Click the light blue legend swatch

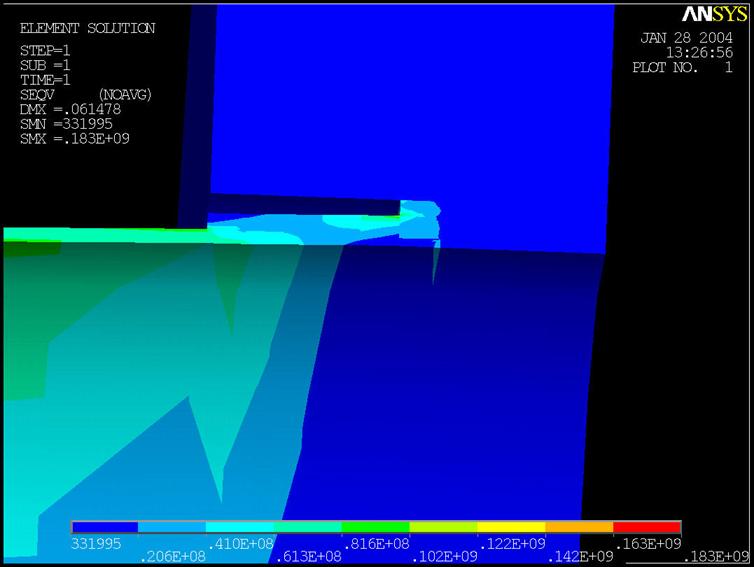[x=172, y=527]
